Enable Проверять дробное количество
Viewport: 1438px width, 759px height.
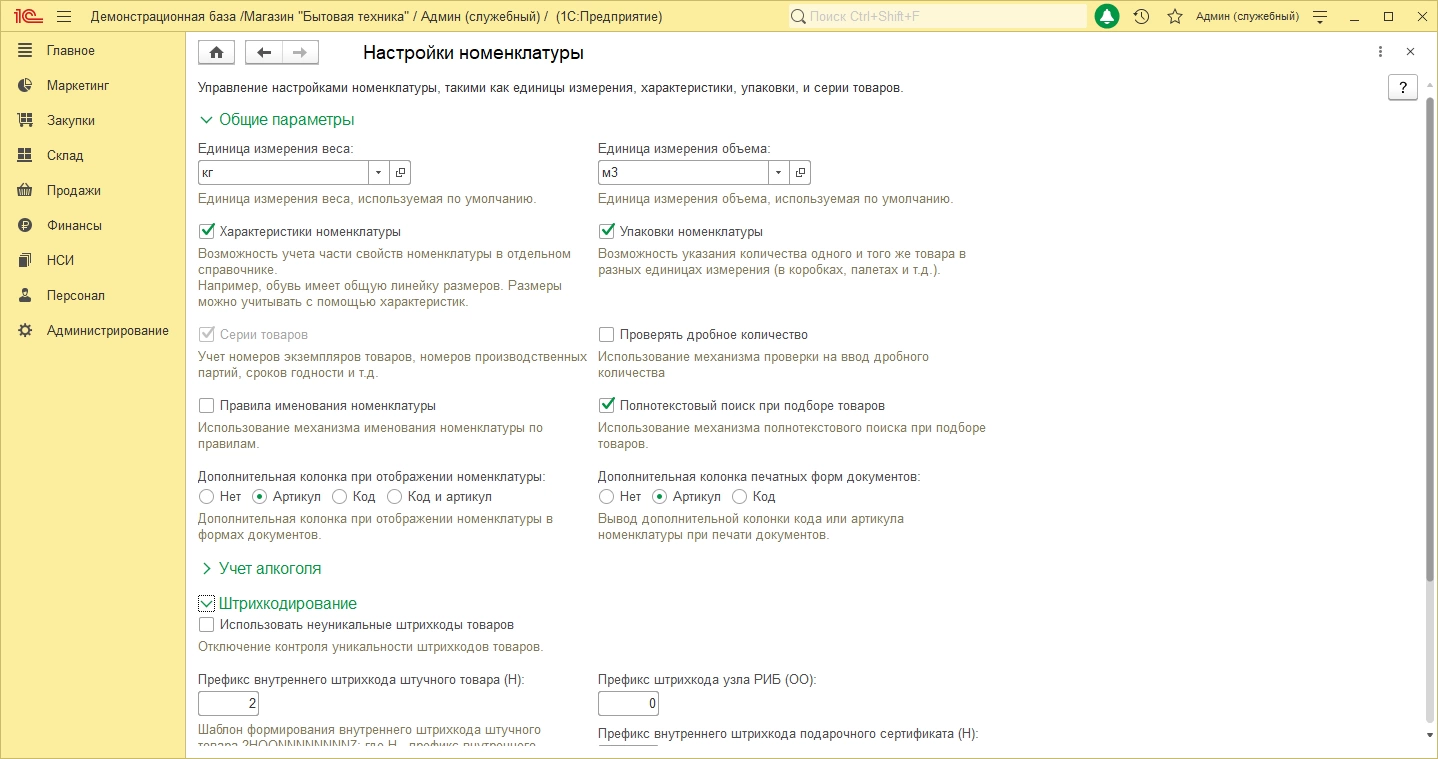(x=607, y=334)
